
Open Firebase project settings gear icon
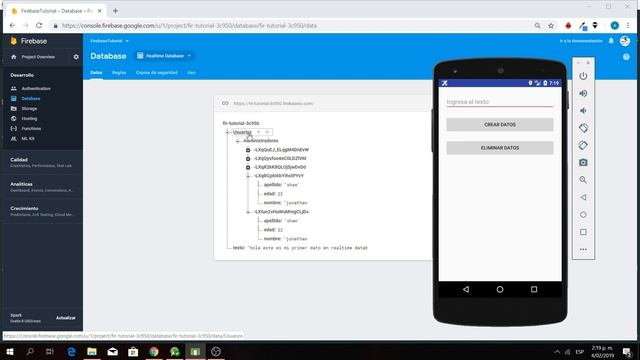click(x=76, y=57)
